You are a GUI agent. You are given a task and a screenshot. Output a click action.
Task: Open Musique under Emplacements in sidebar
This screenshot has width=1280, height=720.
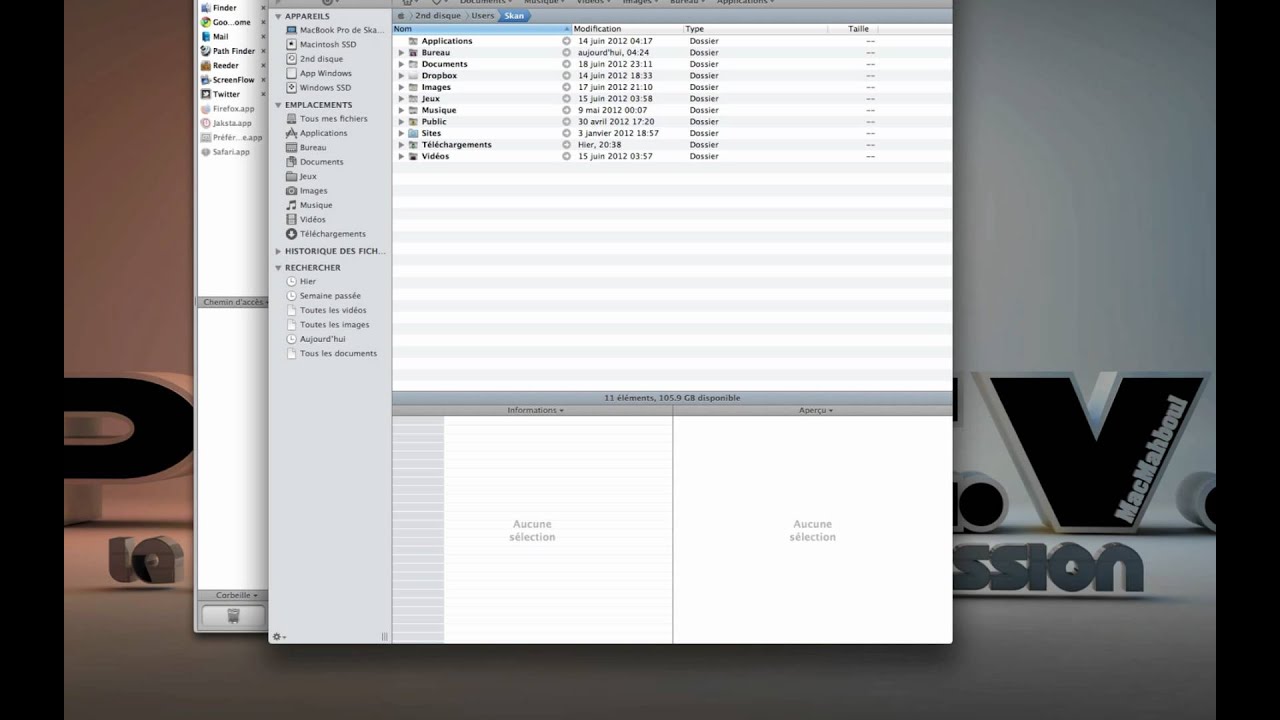[309, 205]
